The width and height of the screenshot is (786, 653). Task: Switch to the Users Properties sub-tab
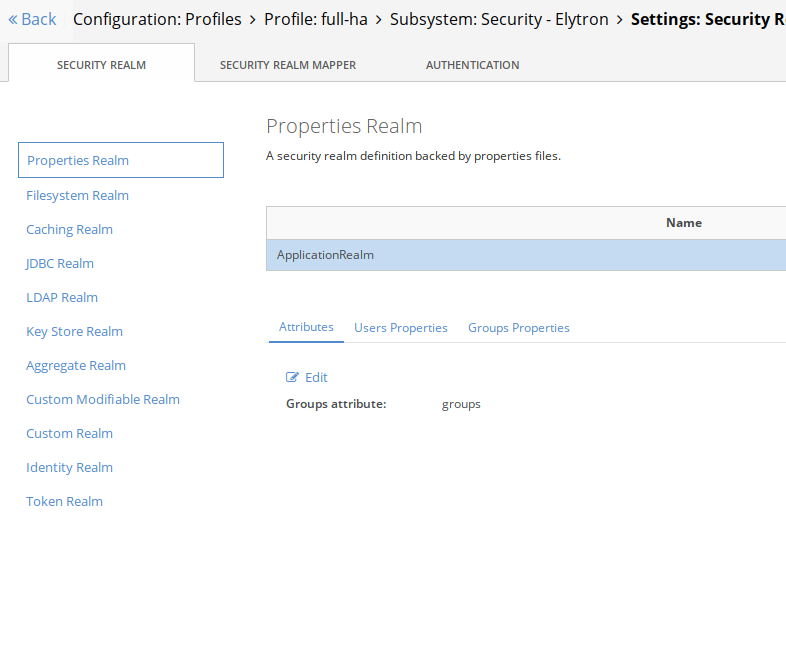(x=400, y=328)
